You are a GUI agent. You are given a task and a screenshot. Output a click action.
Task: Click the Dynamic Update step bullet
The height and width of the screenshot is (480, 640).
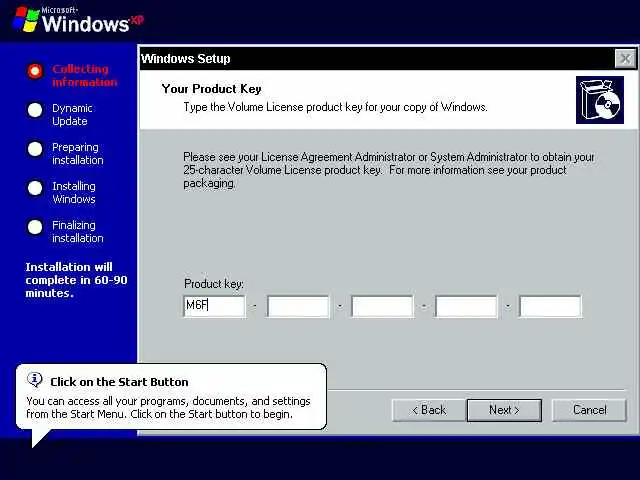click(35, 110)
